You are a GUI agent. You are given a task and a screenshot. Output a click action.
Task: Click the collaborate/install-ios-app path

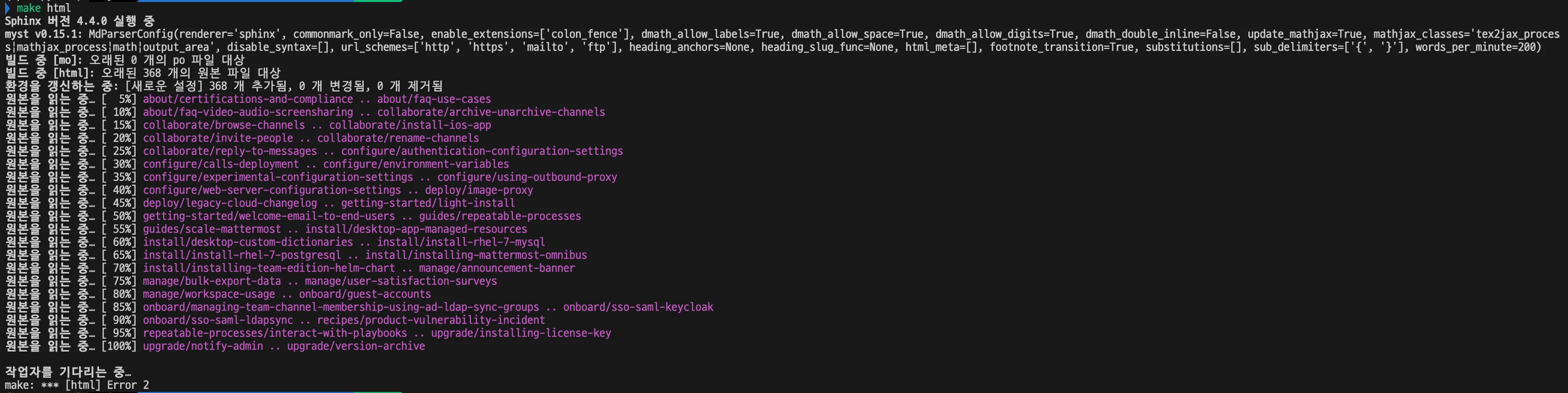410,125
